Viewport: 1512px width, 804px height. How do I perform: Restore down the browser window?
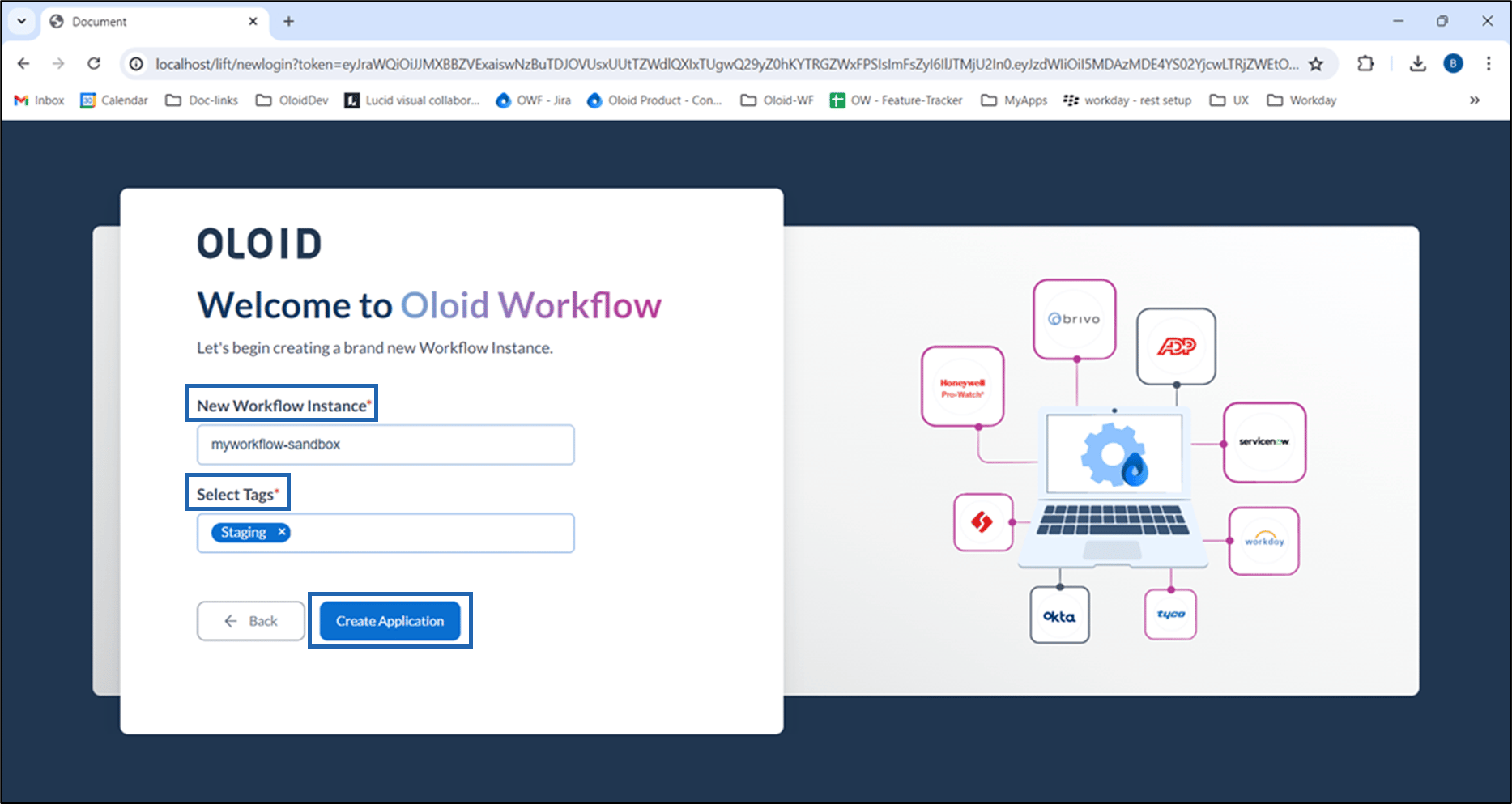coord(1442,21)
